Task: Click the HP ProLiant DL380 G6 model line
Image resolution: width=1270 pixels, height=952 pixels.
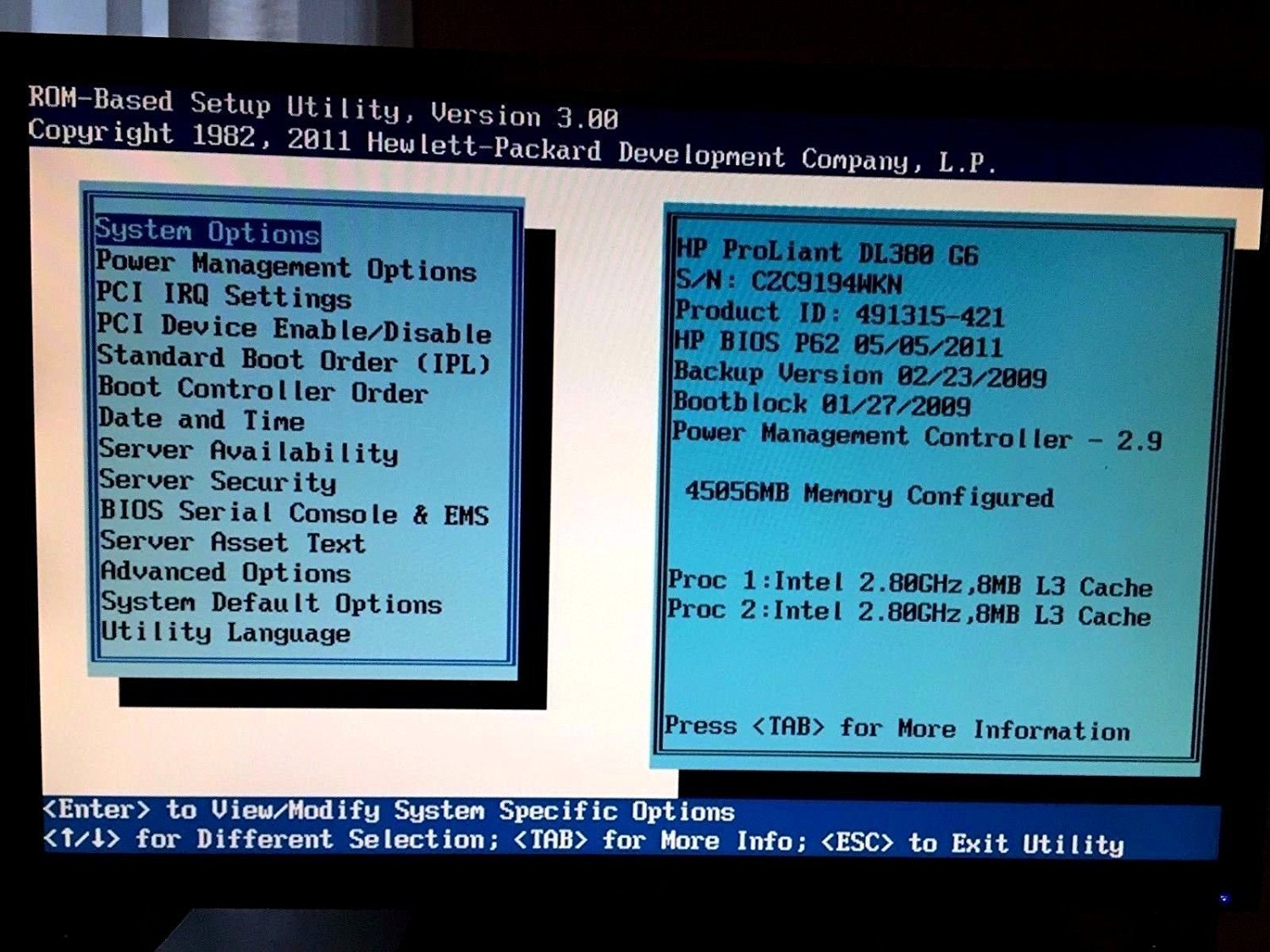Action: (x=826, y=252)
